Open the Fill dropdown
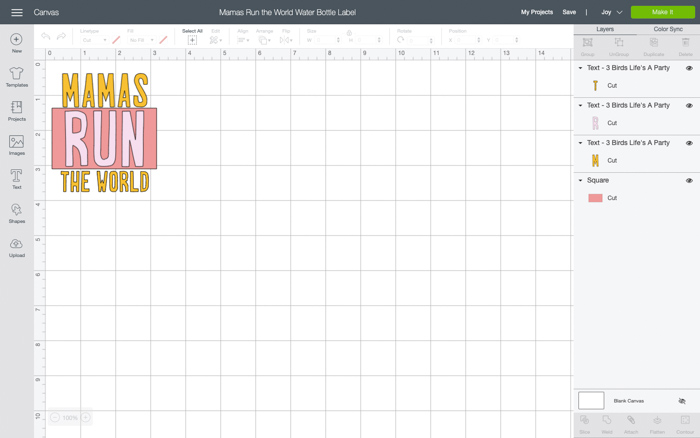This screenshot has height=438, width=700. pos(142,40)
